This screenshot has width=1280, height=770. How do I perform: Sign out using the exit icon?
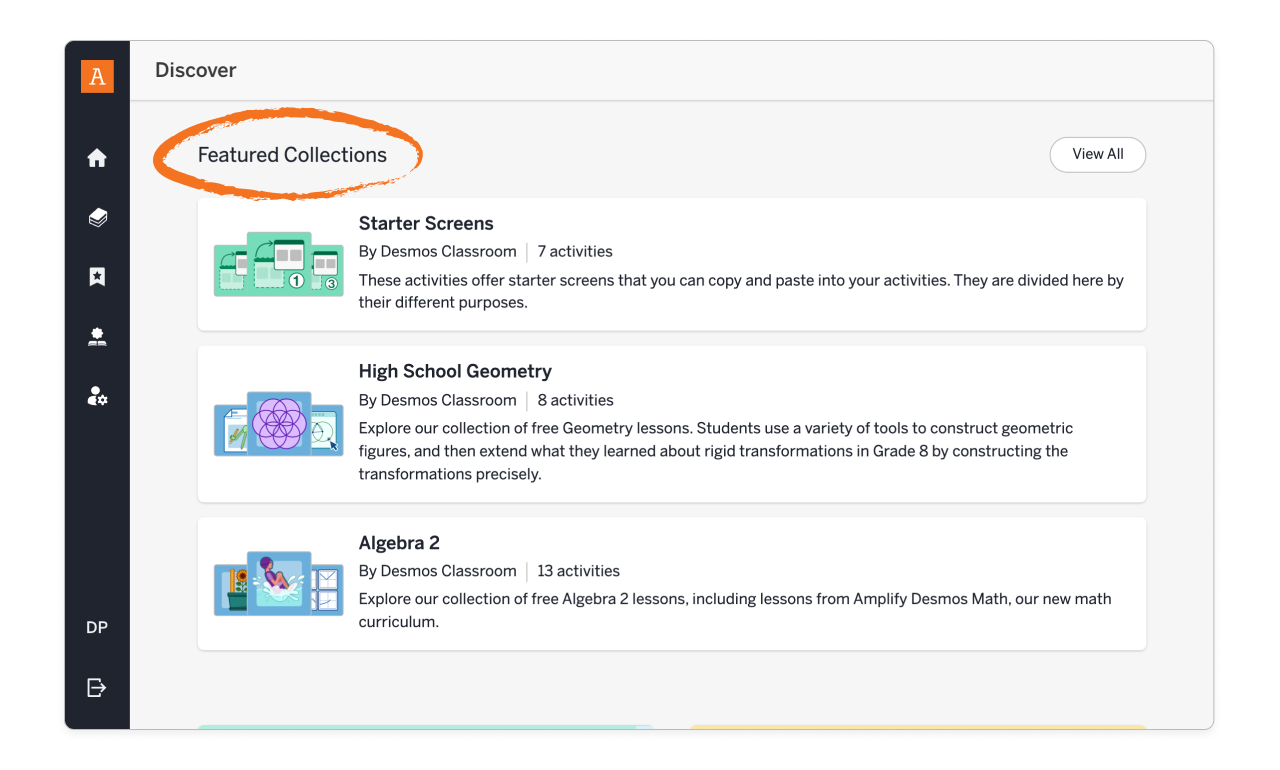pyautogui.click(x=96, y=687)
